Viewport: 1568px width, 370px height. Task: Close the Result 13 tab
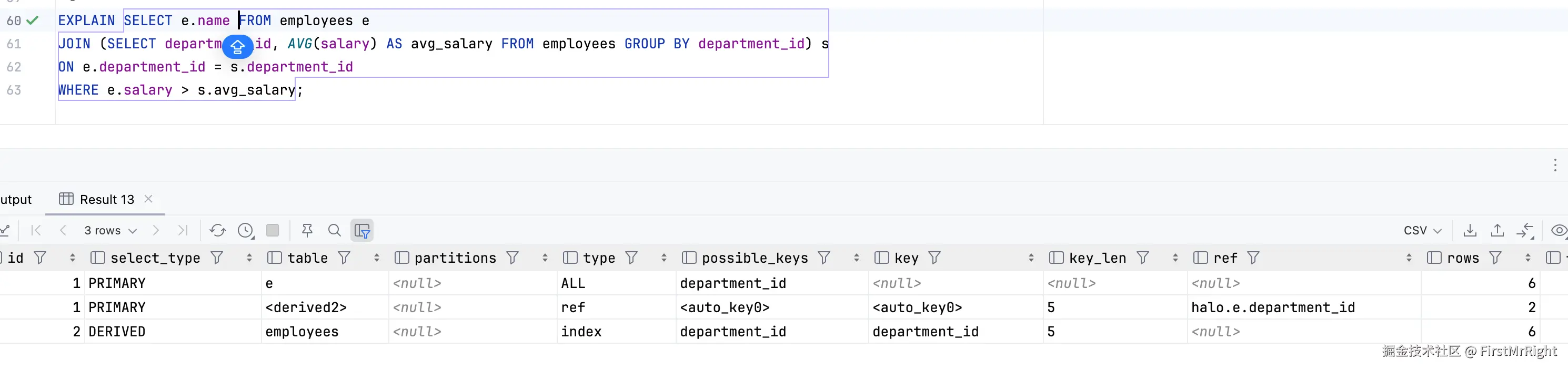[x=148, y=199]
